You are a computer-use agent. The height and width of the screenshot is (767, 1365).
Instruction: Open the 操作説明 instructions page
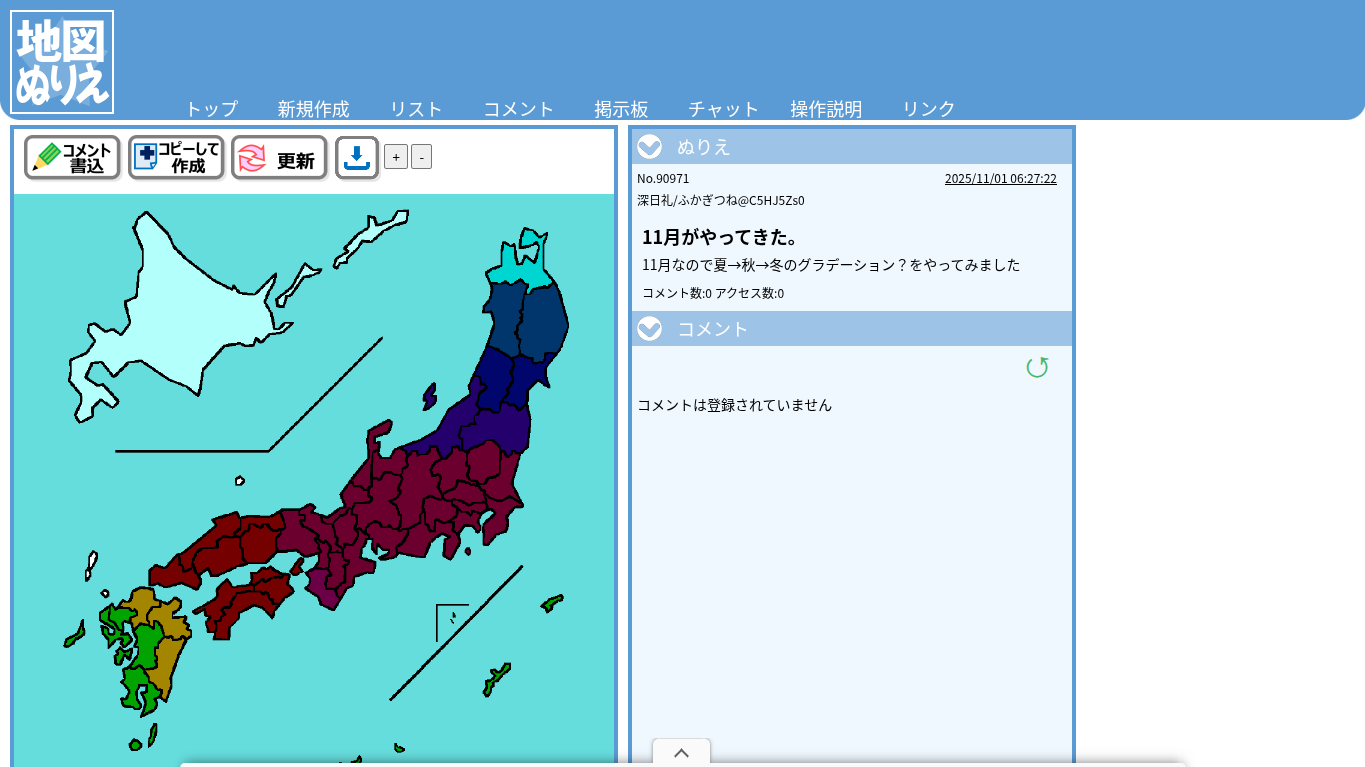coord(826,109)
